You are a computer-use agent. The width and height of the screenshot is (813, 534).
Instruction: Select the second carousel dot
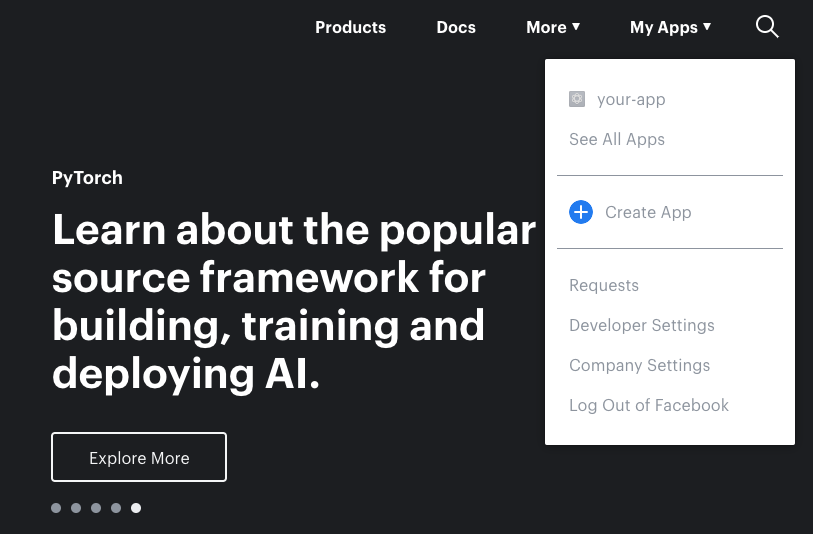(76, 508)
